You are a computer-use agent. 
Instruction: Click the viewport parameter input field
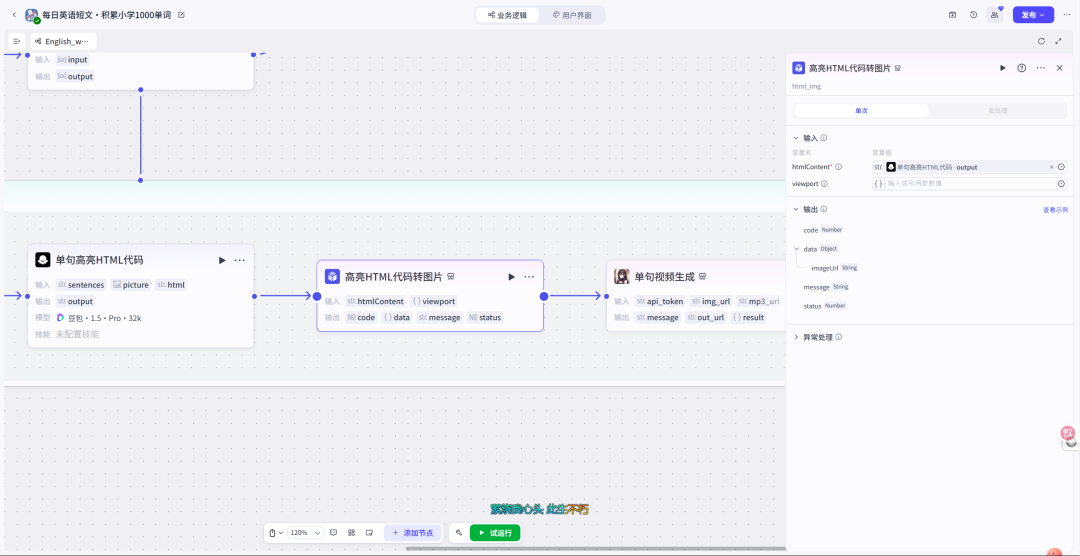click(x=969, y=183)
